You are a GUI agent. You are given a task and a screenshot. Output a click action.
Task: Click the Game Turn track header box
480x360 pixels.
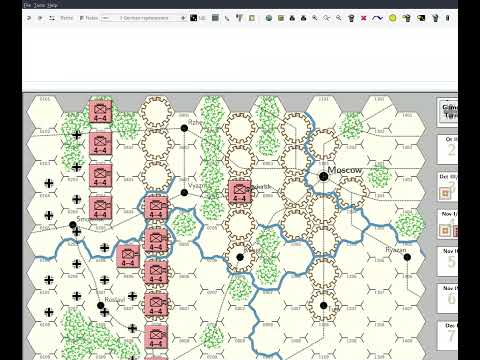pyautogui.click(x=447, y=111)
